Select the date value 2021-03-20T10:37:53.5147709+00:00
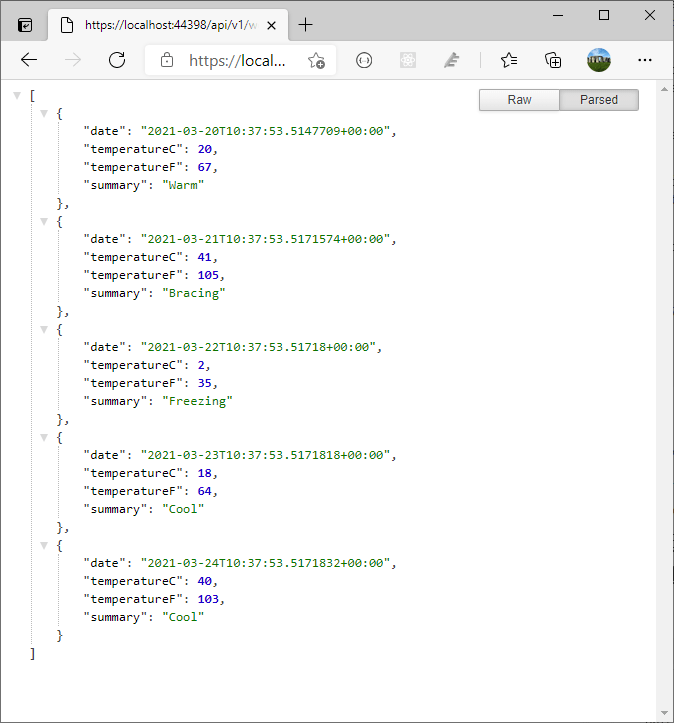 pos(265,131)
